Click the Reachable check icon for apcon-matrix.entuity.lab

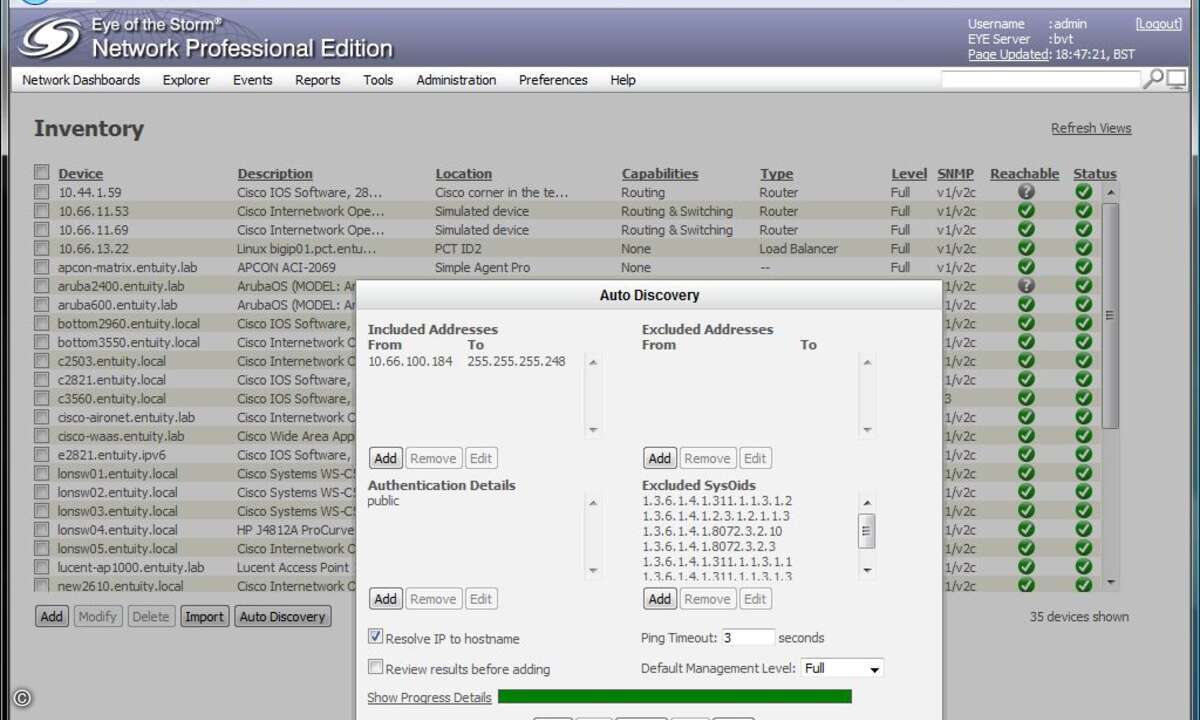pyautogui.click(x=1026, y=267)
